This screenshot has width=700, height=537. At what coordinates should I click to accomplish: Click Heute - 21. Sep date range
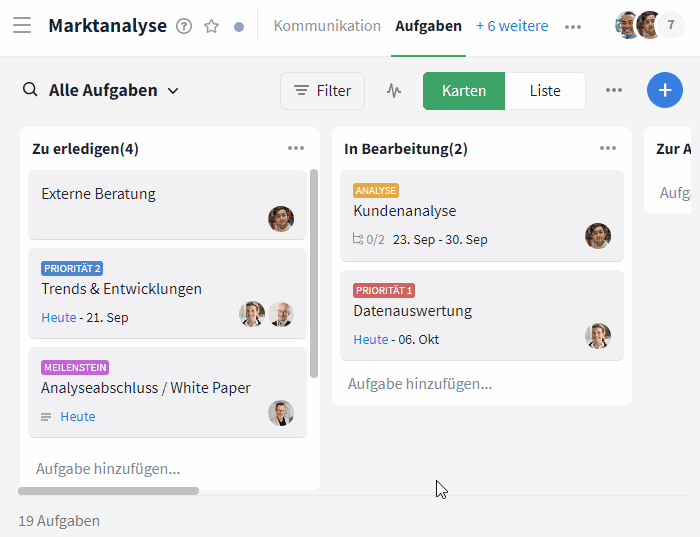point(85,317)
